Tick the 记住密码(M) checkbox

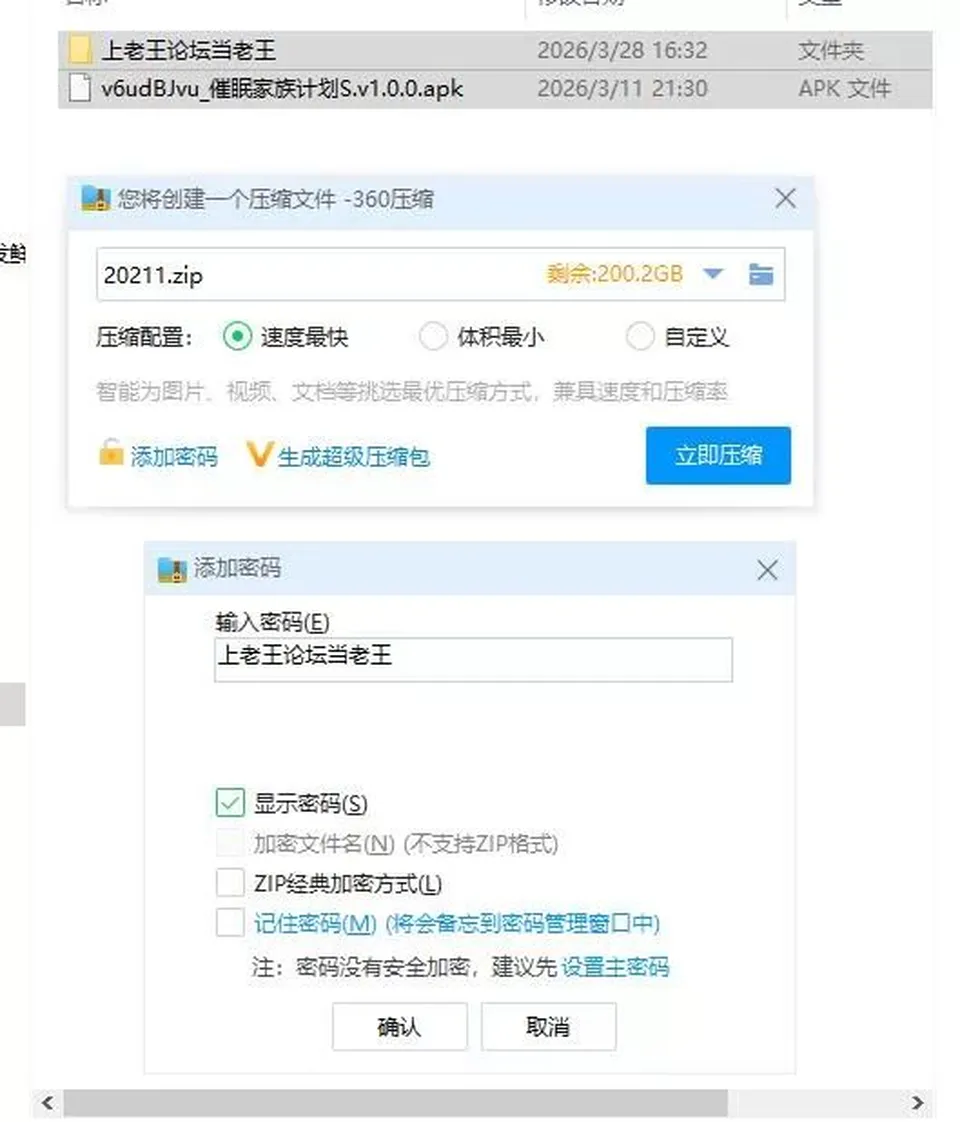[x=230, y=923]
